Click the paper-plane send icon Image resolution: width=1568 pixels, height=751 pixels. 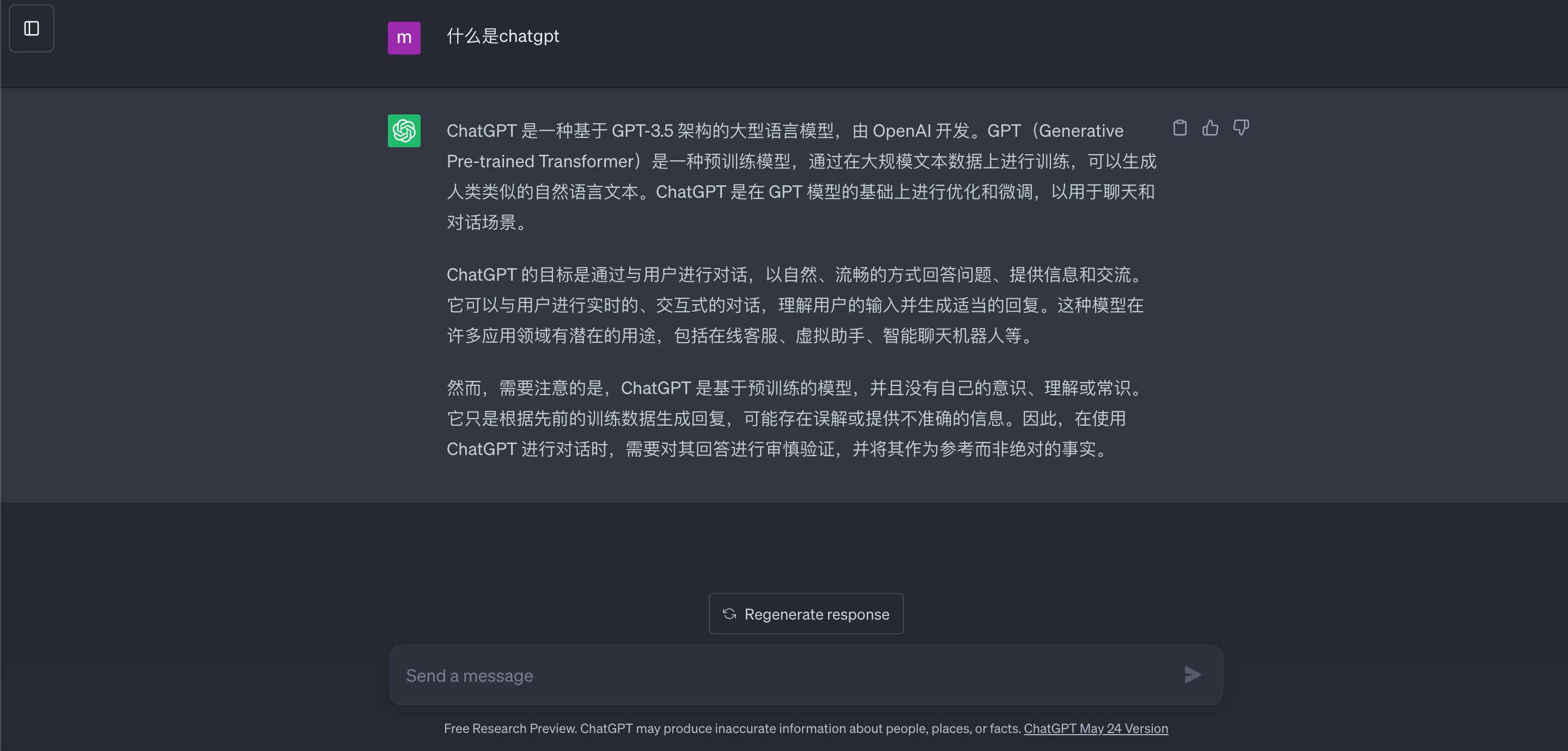[1193, 675]
